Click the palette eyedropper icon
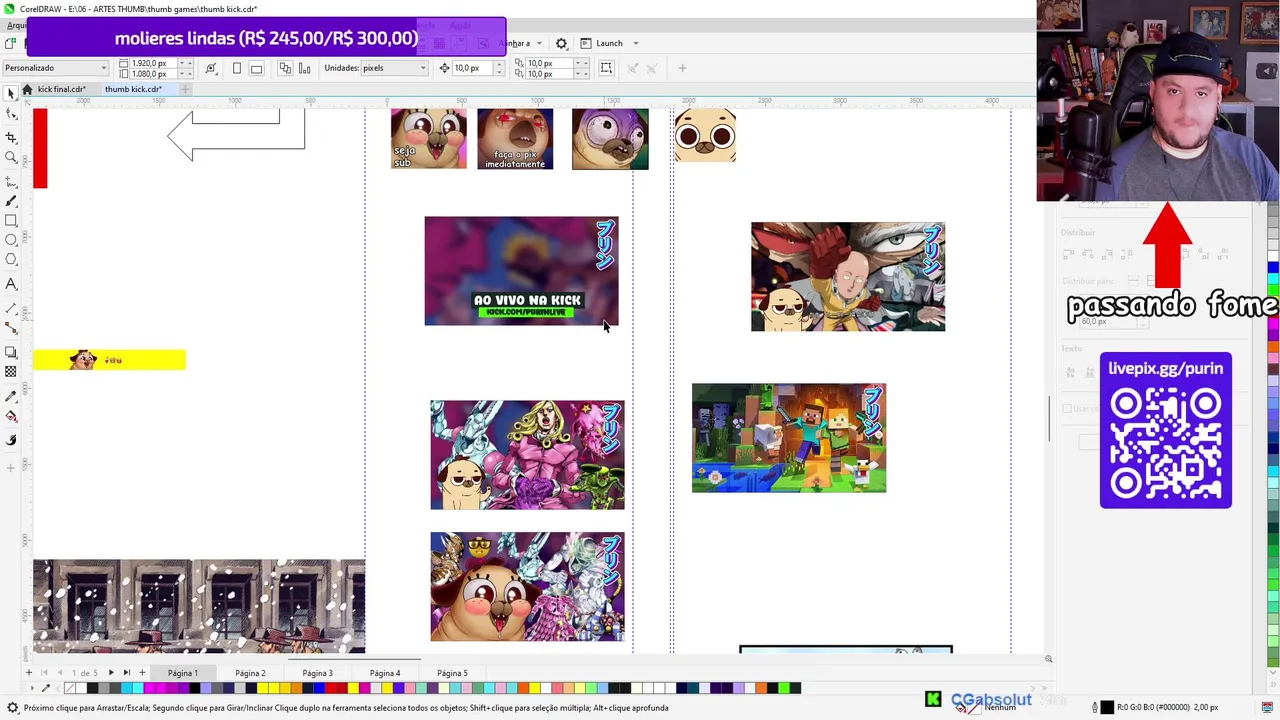The image size is (1280, 720). click(46, 688)
